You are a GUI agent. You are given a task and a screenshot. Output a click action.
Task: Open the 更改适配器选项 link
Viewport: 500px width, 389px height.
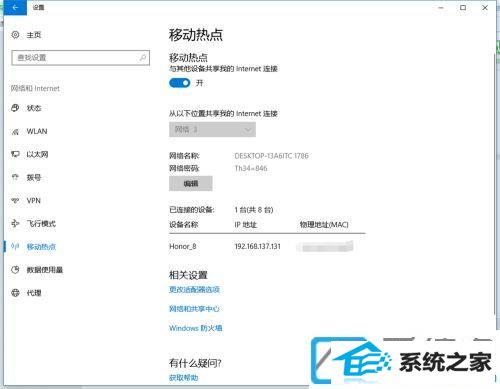click(194, 289)
